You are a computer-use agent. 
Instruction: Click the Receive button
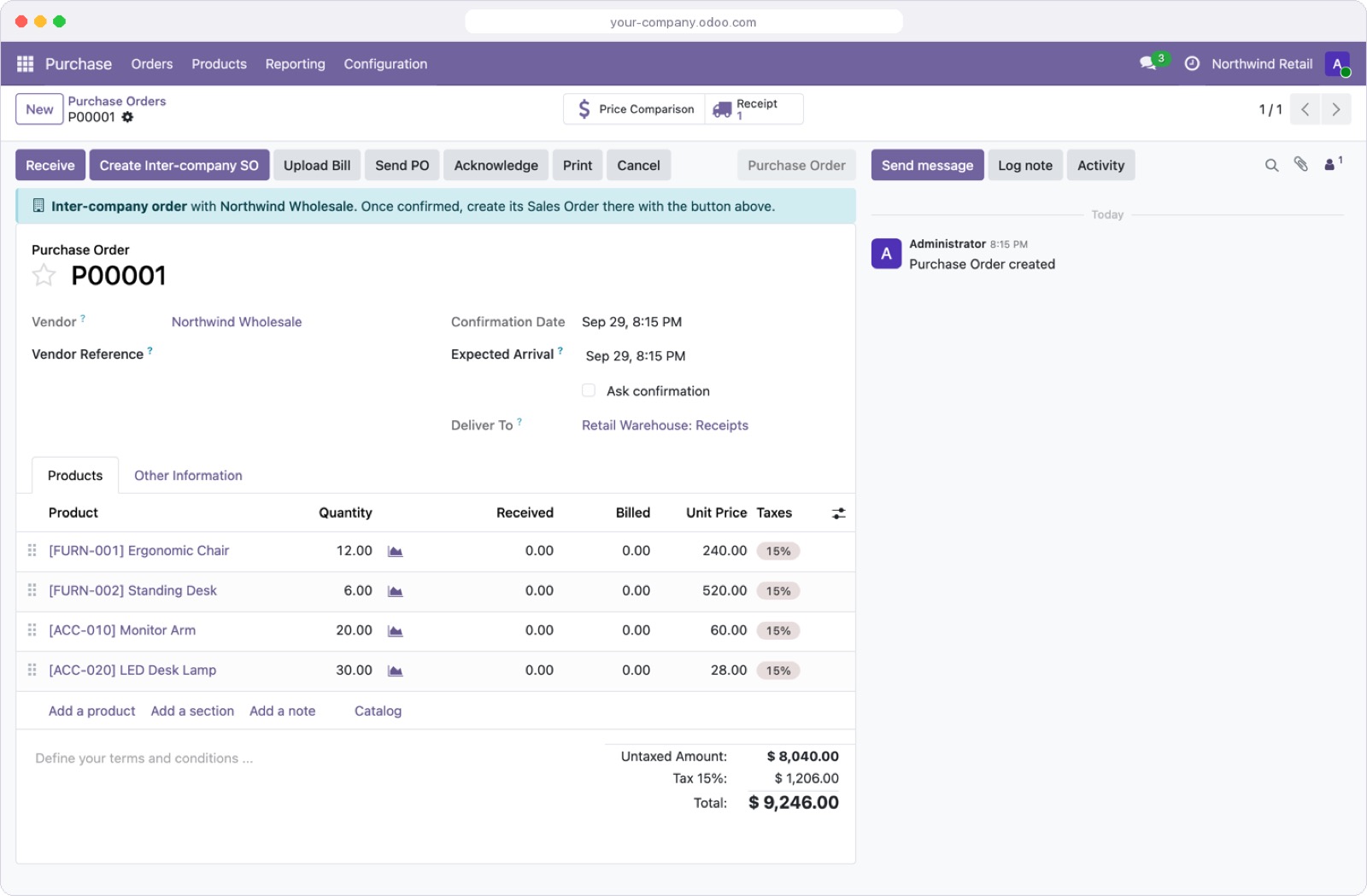click(50, 165)
